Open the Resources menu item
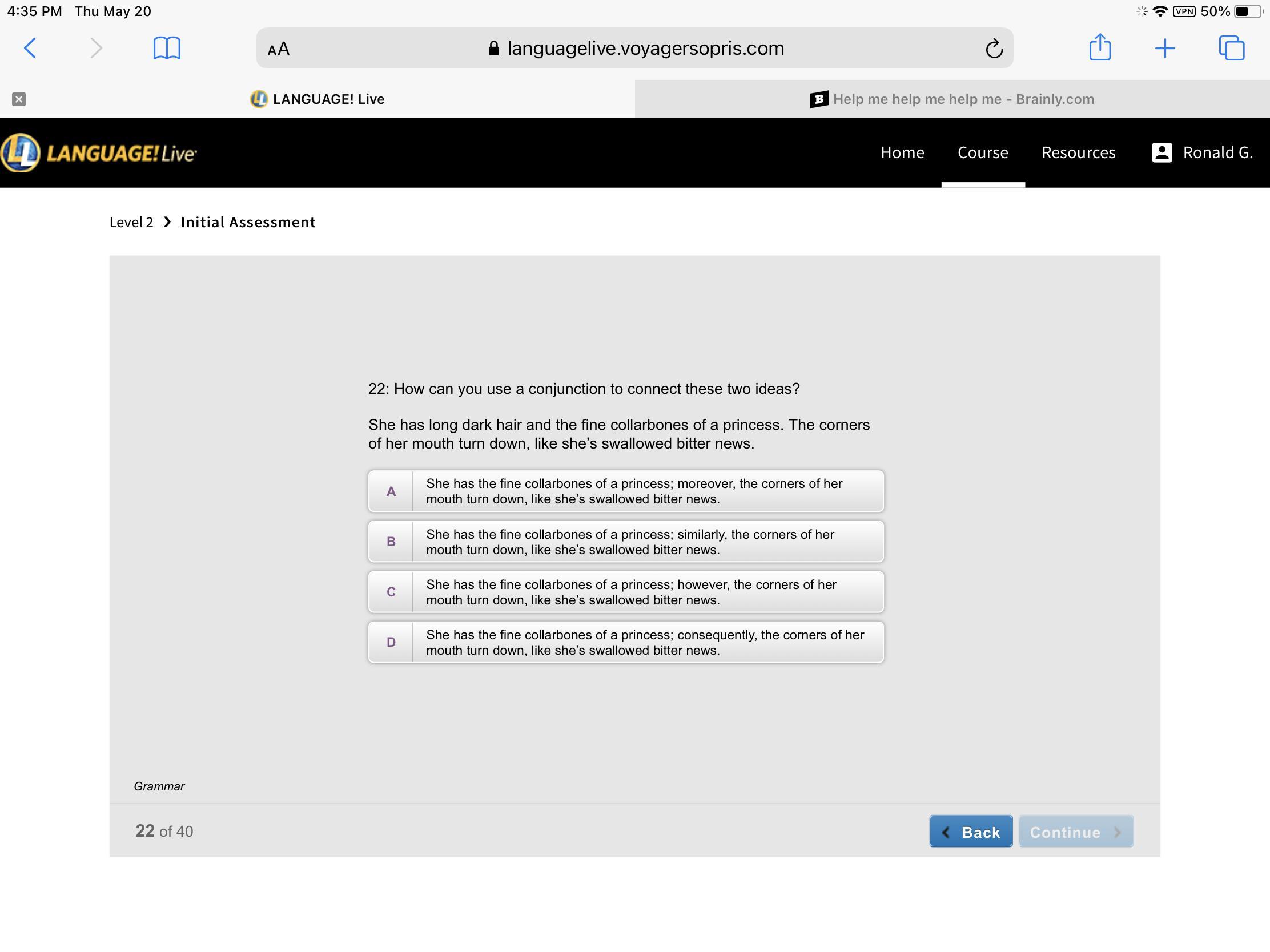Screen dimensions: 1270x952 1078,152
